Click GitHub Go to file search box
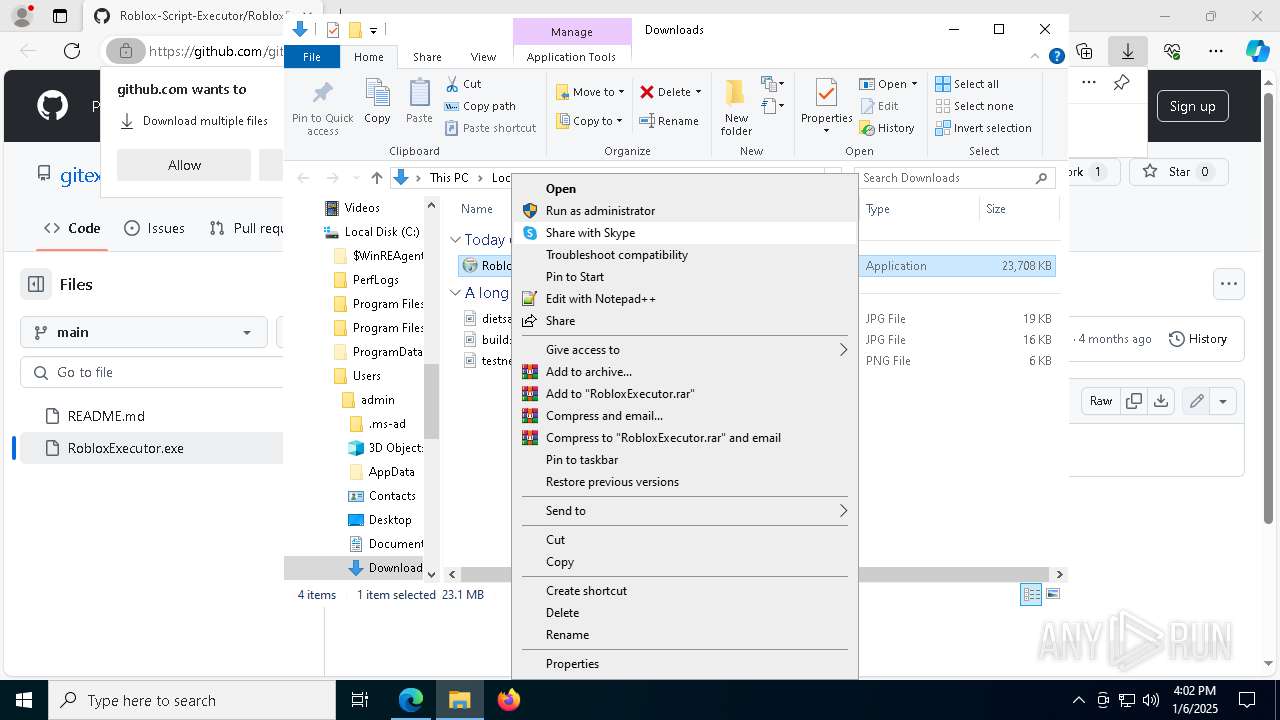The width and height of the screenshot is (1280, 720). [151, 372]
